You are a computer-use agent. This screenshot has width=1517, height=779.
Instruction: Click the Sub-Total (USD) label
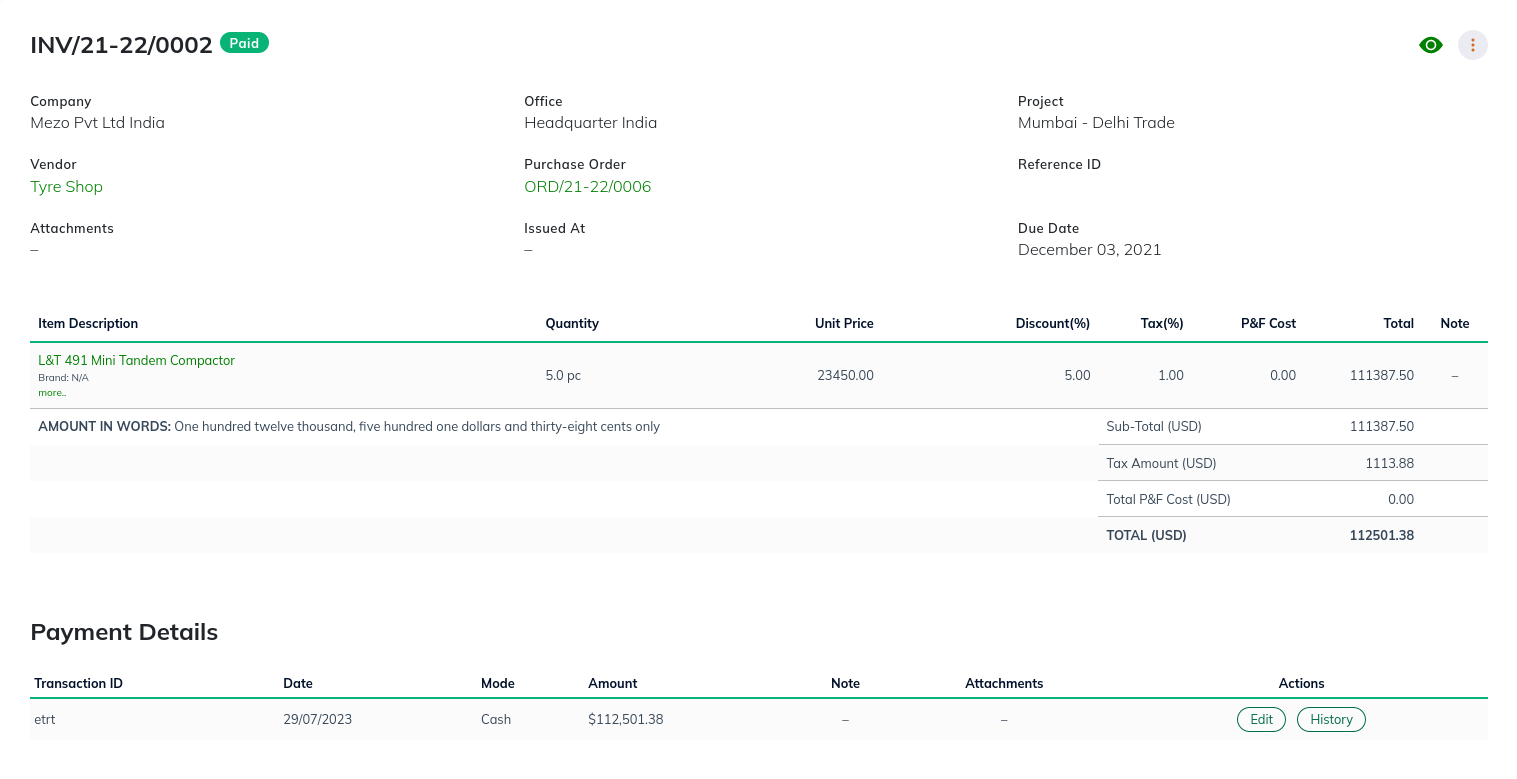[x=1154, y=426]
